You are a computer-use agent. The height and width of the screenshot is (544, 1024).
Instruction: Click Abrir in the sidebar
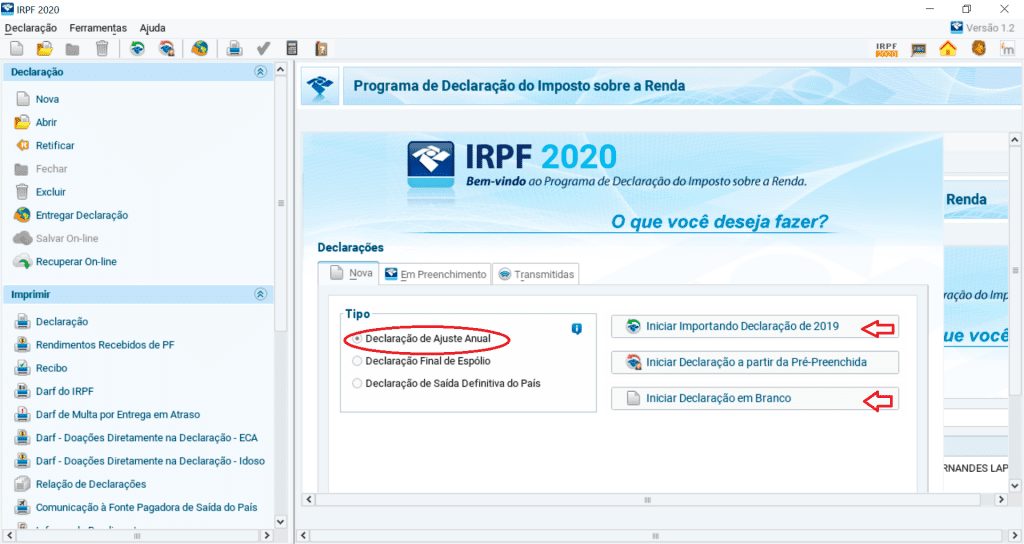pyautogui.click(x=46, y=122)
